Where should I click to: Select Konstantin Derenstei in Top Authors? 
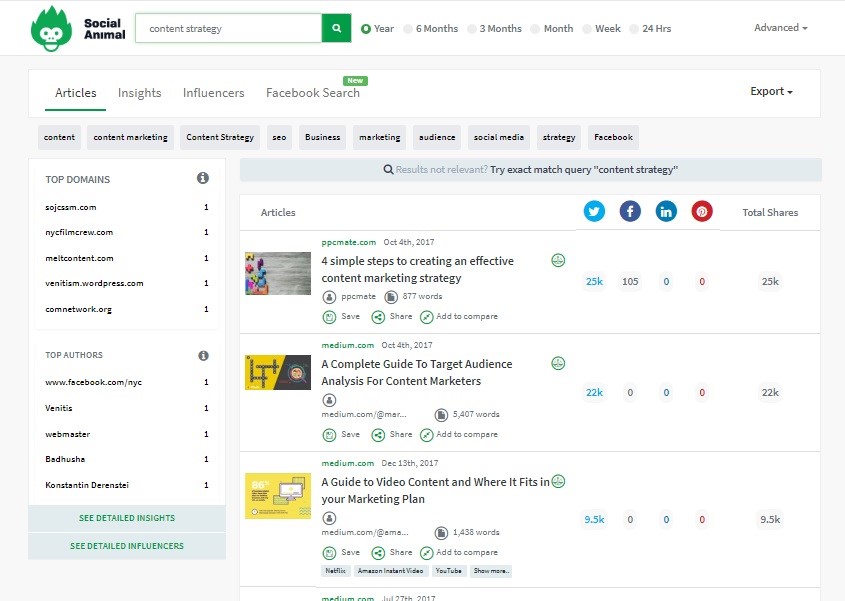coord(87,485)
